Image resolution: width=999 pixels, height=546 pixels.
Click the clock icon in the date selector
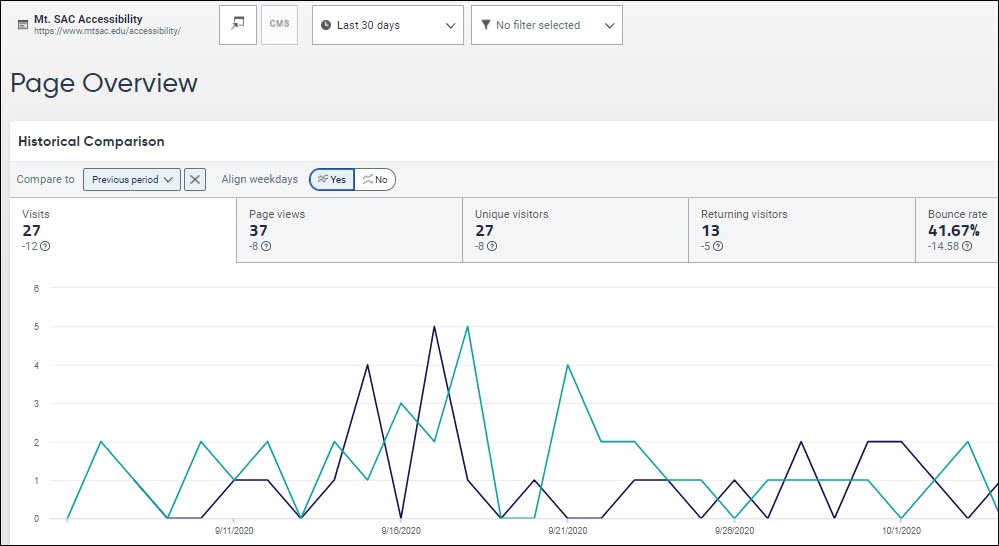[x=326, y=25]
